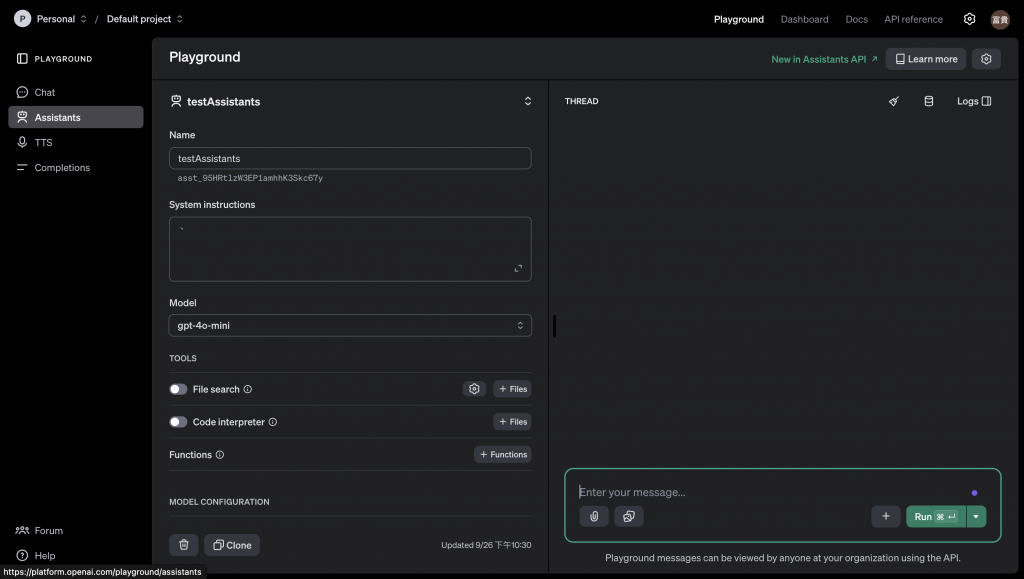Open thread storage database icon
Viewport: 1024px width, 579px height.
(x=928, y=101)
